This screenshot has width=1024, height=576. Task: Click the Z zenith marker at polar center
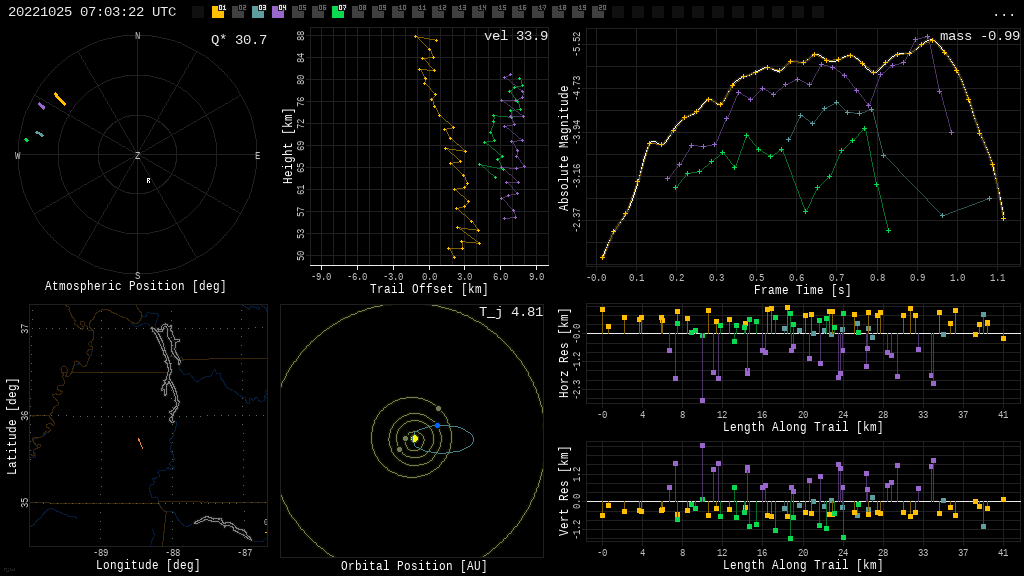pyautogui.click(x=138, y=156)
